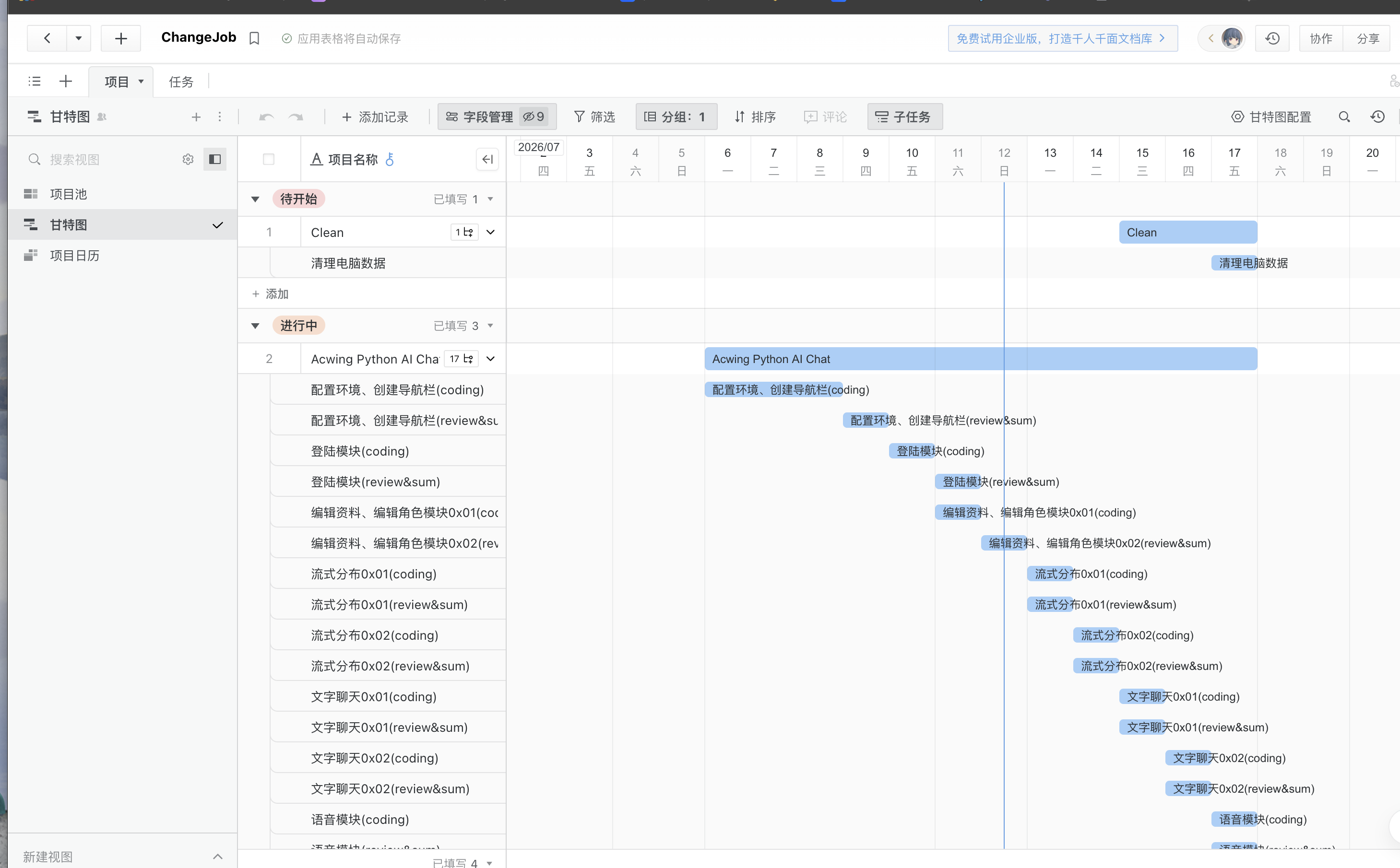
Task: Toggle the 子任务 subtask display
Action: (x=904, y=117)
